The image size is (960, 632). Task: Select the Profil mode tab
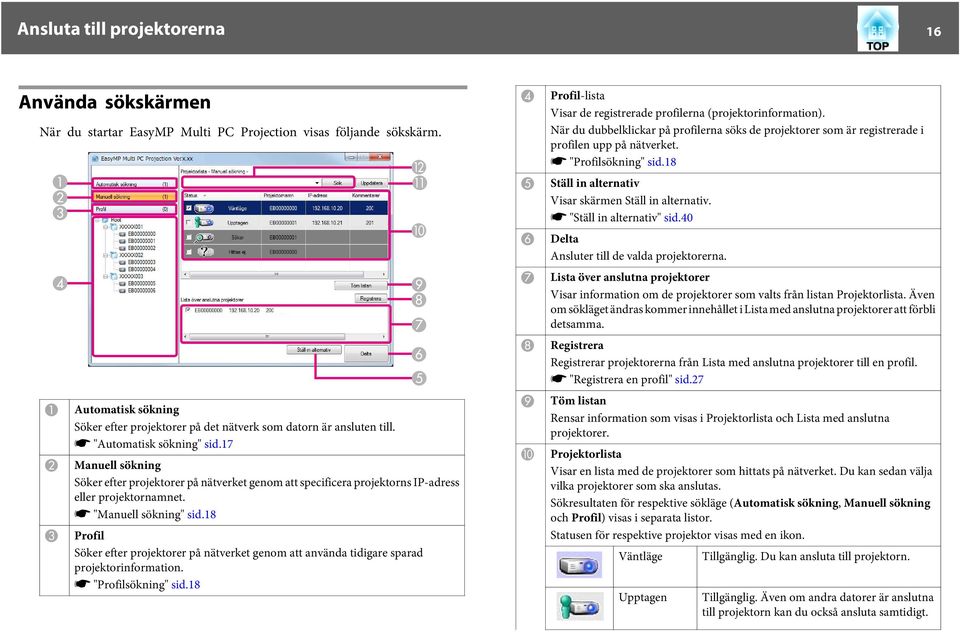point(135,209)
